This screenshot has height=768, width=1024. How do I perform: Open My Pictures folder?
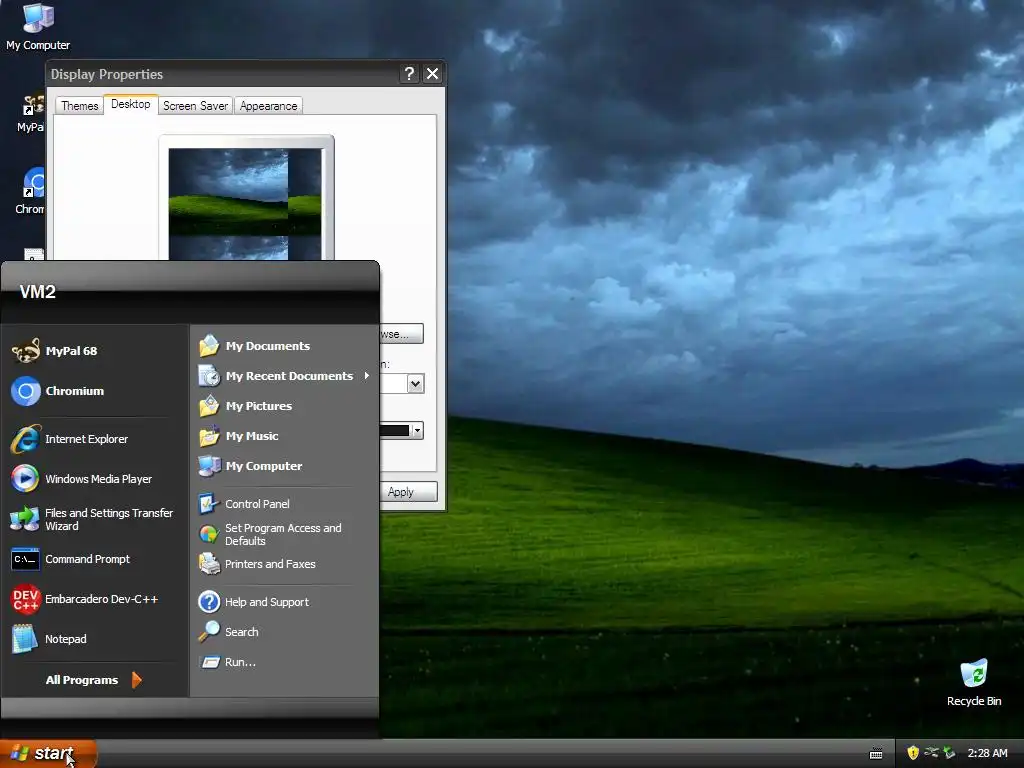click(245, 406)
